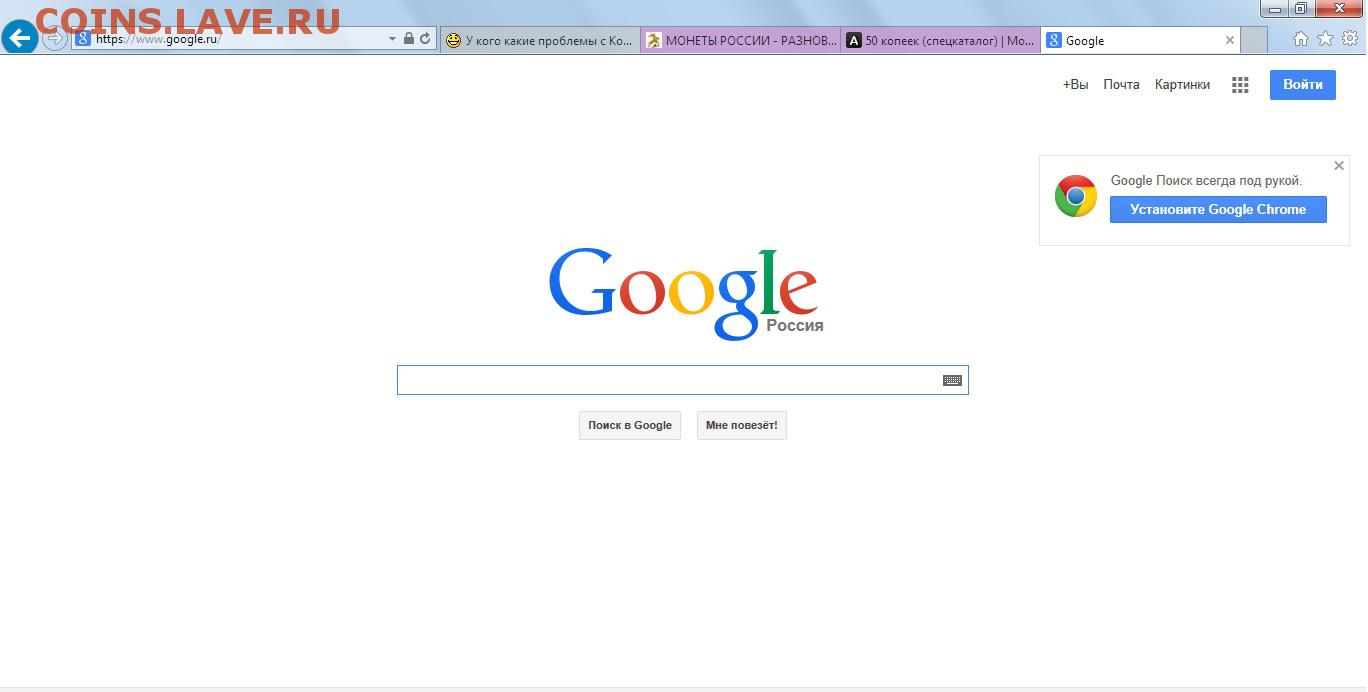Close the Google tab

click(1230, 40)
